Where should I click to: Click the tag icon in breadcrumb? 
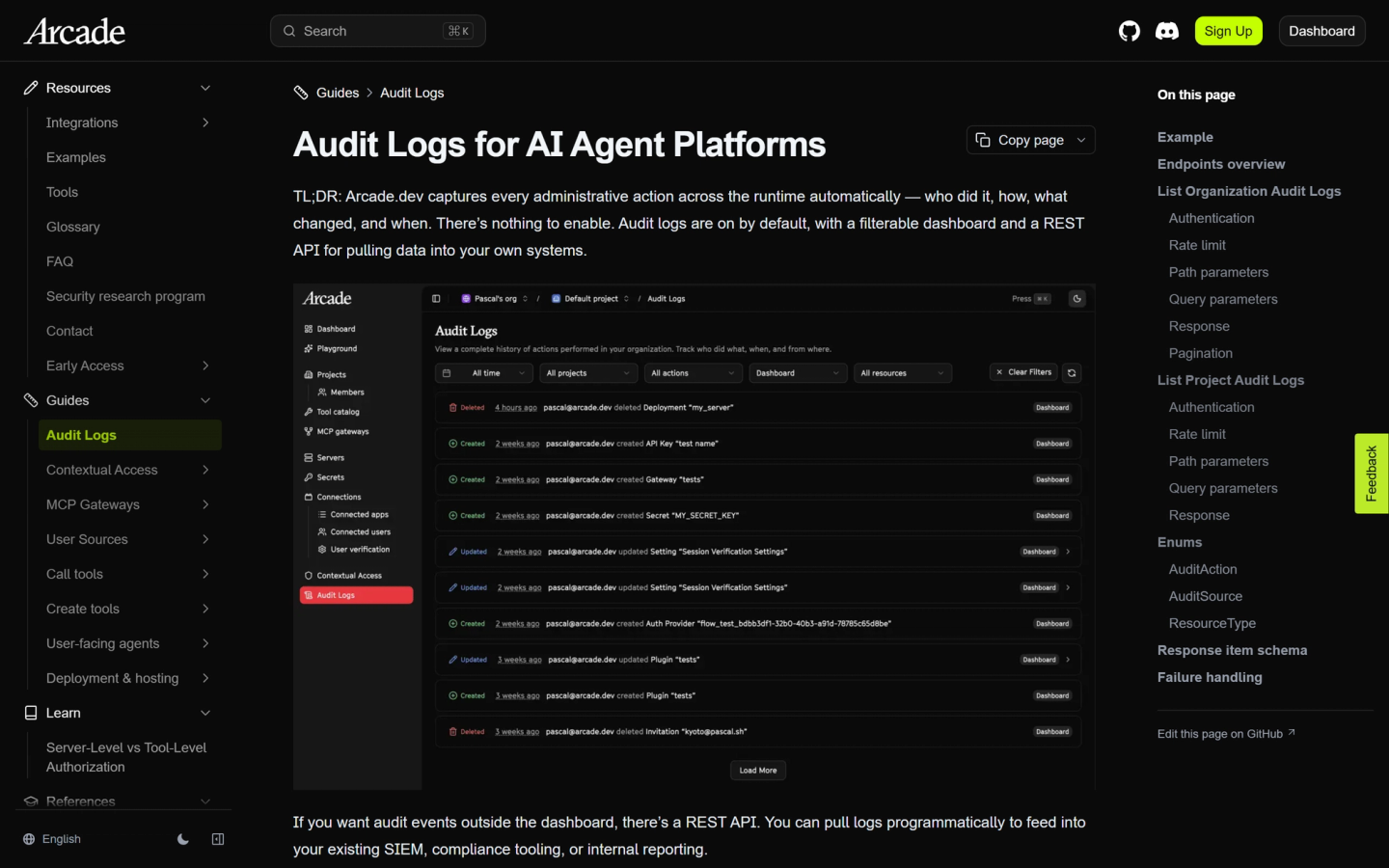pos(301,93)
